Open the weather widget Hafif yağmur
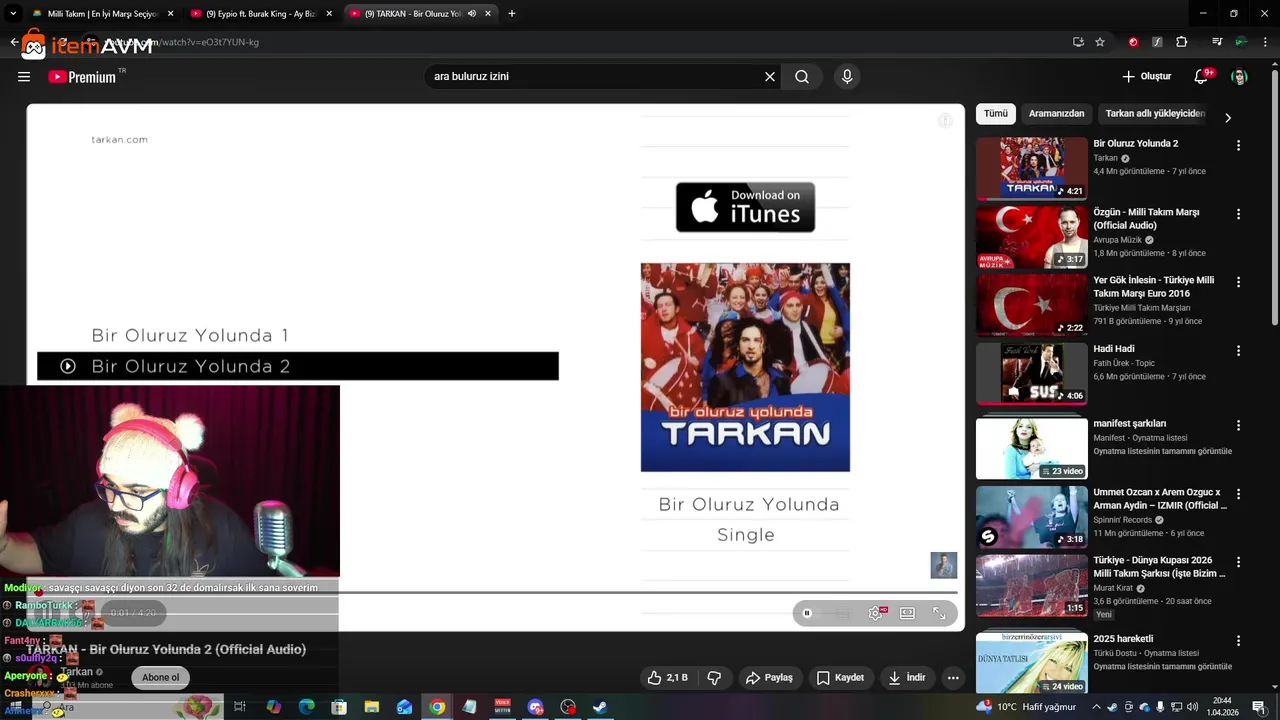The image size is (1280, 720). pos(1027,707)
